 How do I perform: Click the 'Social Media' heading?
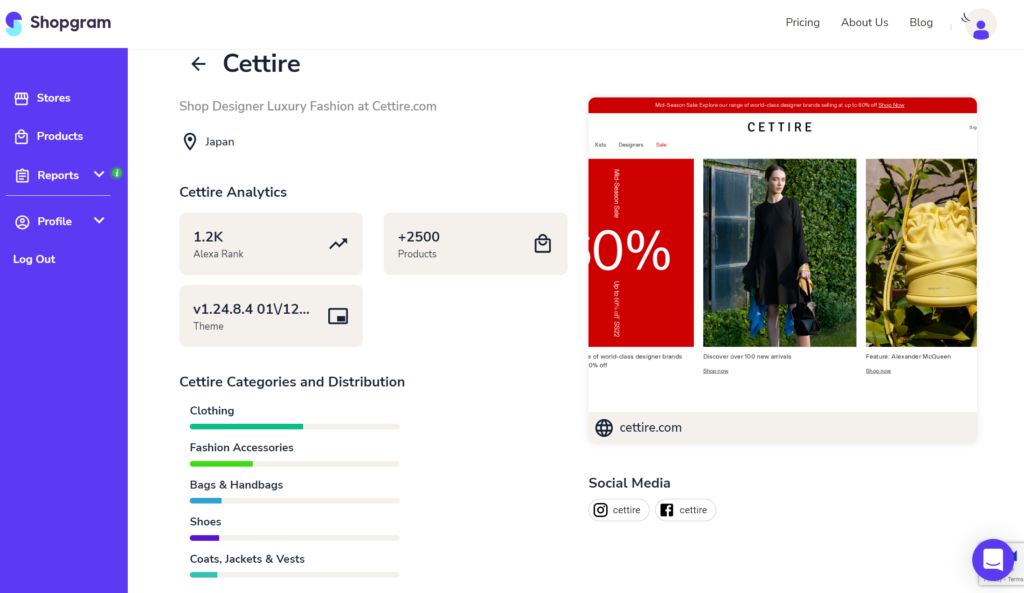coord(629,483)
